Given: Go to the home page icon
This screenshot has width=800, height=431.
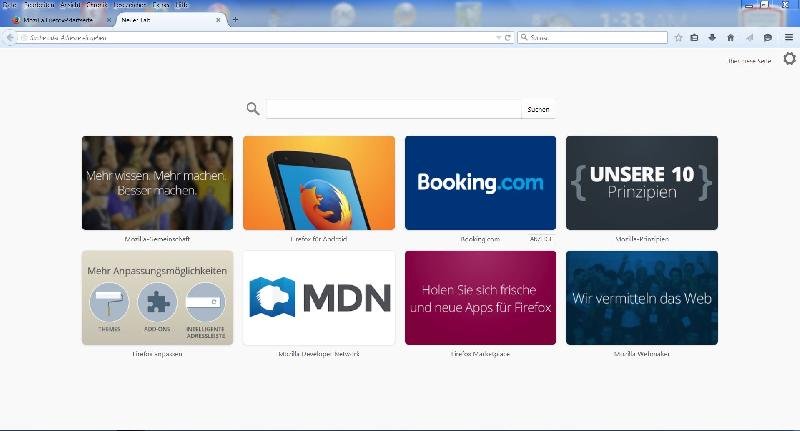Looking at the screenshot, I should pyautogui.click(x=731, y=38).
